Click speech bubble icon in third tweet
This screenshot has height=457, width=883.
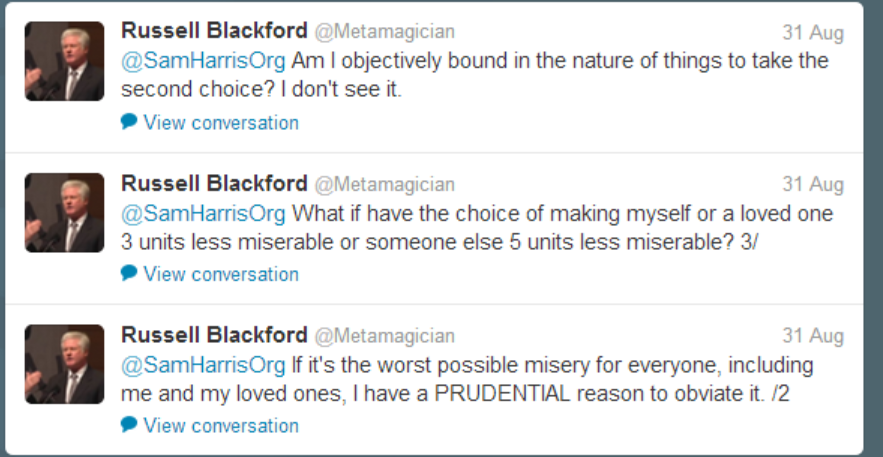pos(129,425)
